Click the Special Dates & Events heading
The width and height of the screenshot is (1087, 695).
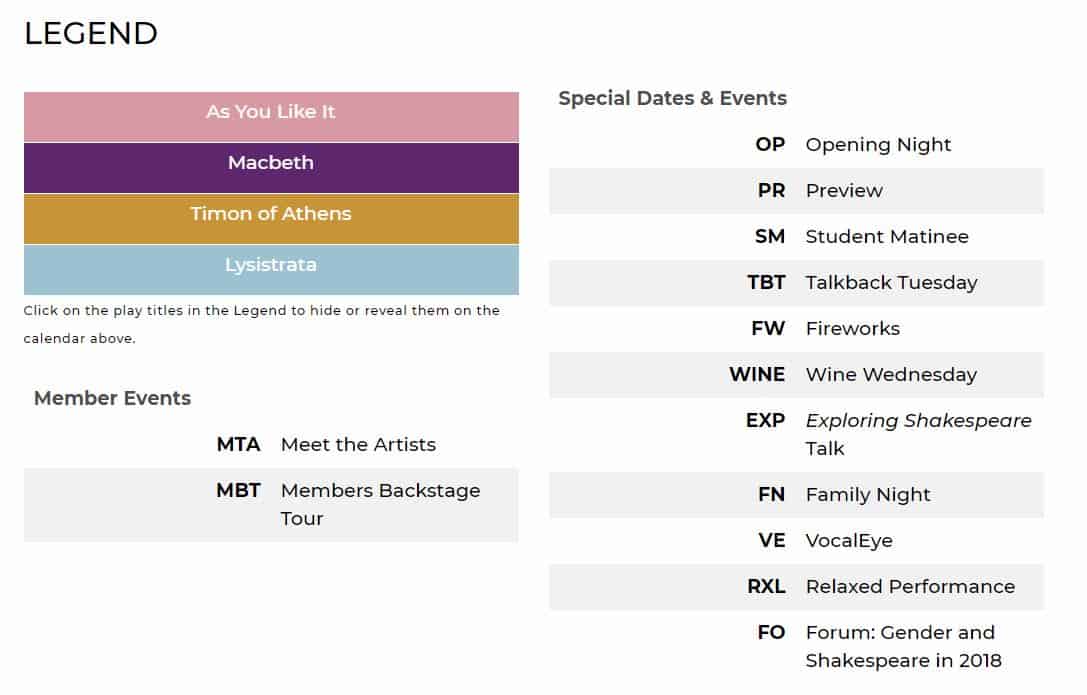pos(672,98)
